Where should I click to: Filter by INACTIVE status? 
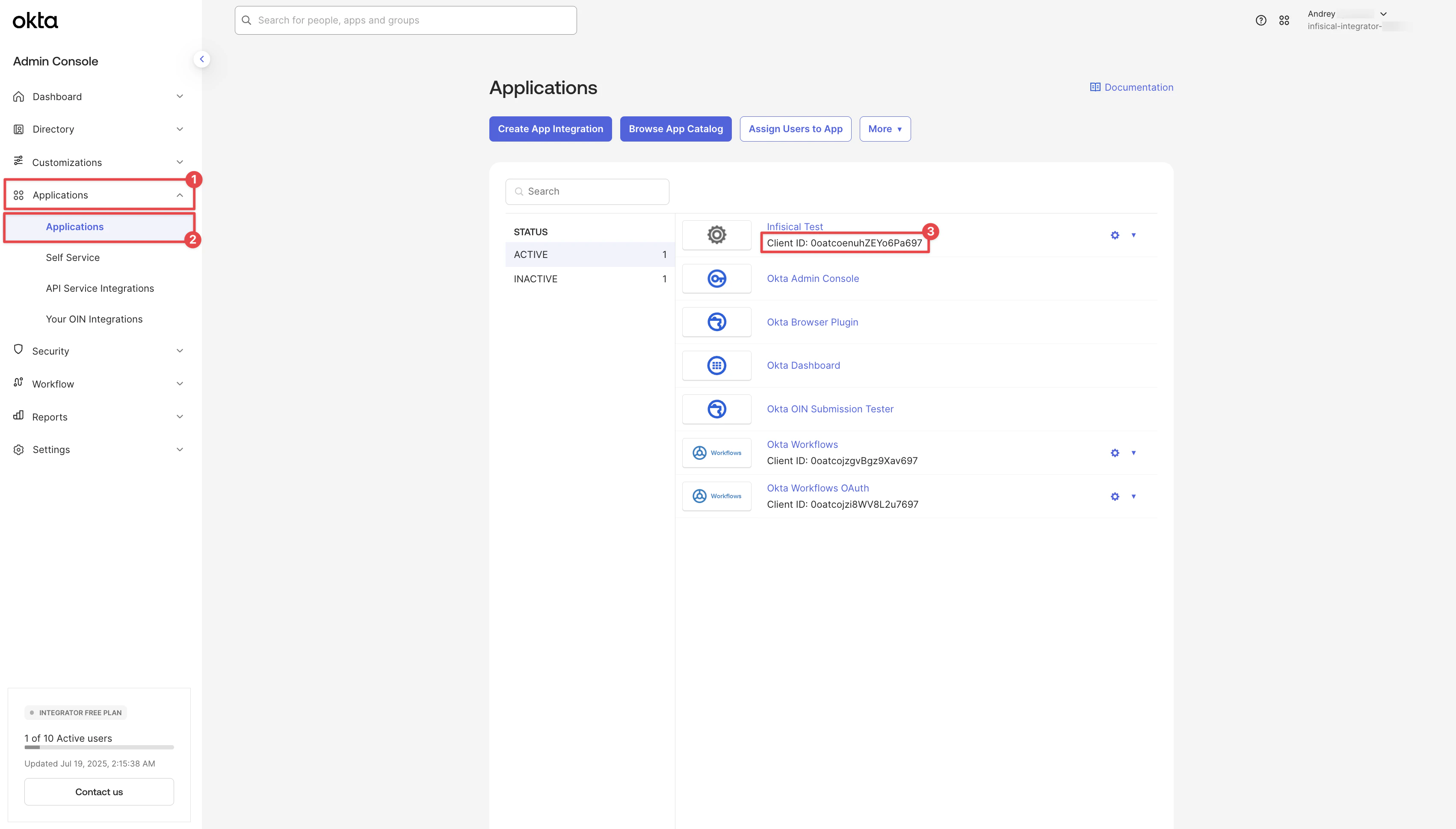[x=590, y=279]
